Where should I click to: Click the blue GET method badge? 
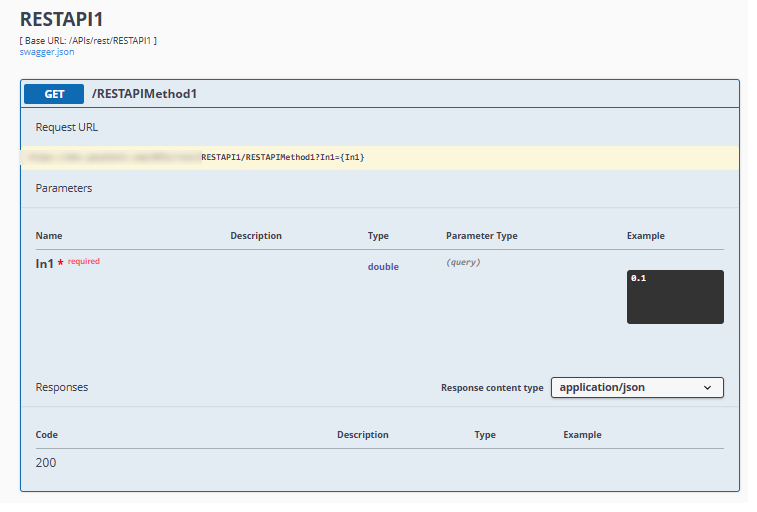tap(54, 94)
